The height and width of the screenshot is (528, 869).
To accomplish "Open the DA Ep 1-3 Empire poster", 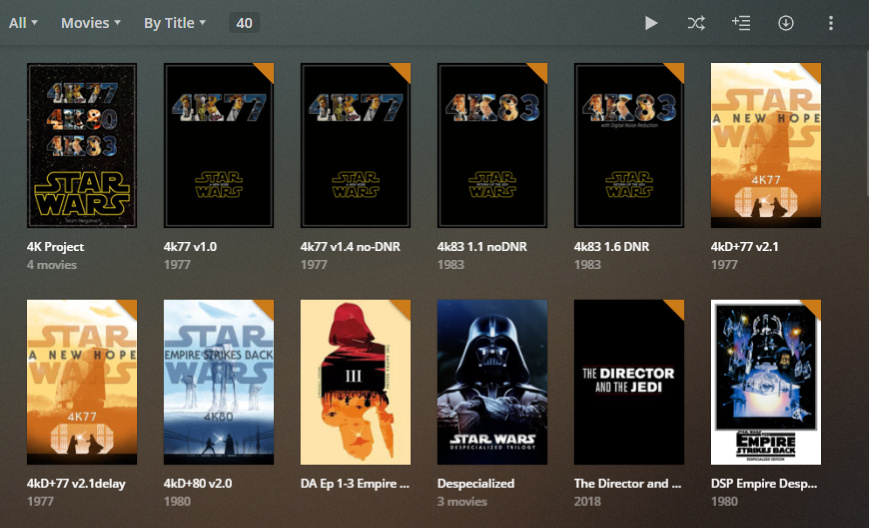I will [356, 382].
